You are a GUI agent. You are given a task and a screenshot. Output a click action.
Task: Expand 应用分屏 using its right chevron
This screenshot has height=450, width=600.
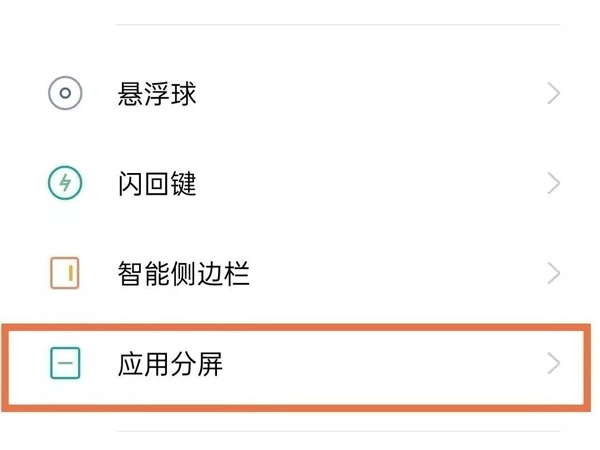point(554,364)
